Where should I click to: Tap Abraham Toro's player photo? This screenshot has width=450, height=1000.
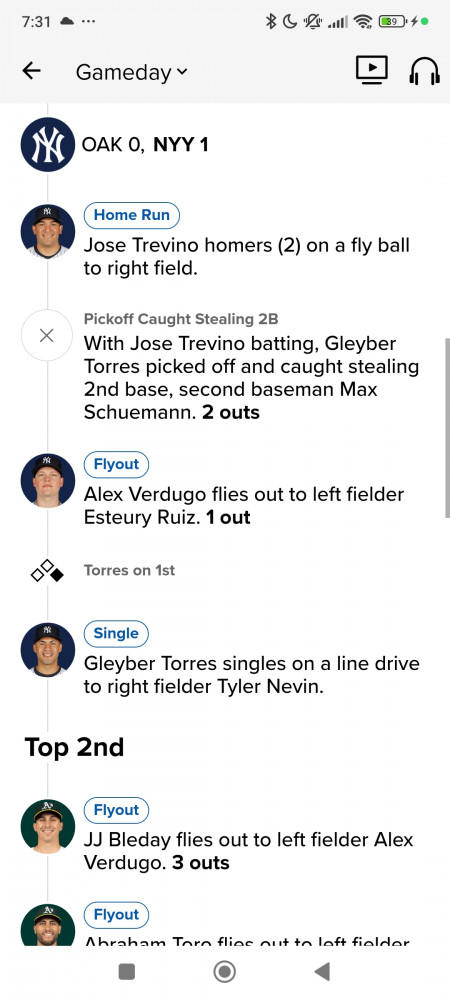point(48,925)
